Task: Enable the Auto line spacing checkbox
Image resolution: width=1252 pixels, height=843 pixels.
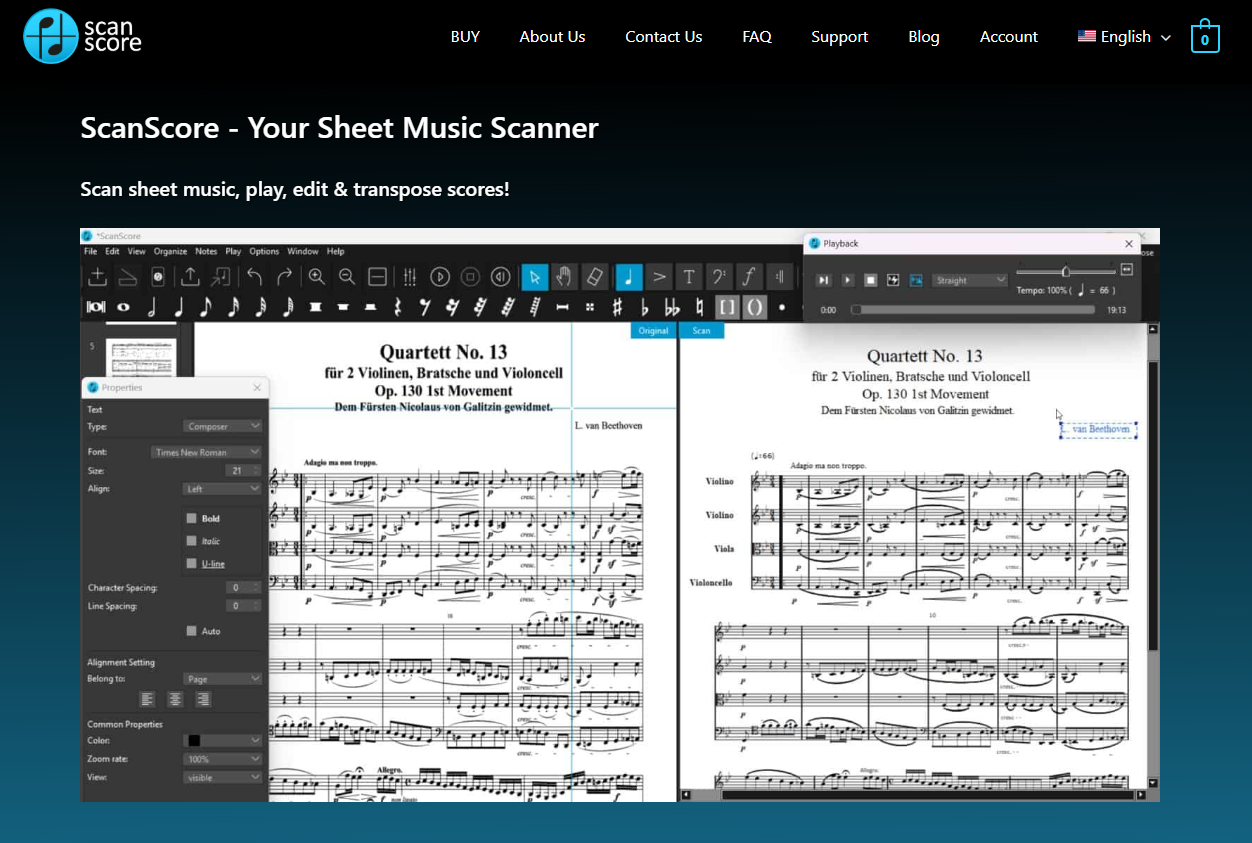Action: pyautogui.click(x=192, y=631)
